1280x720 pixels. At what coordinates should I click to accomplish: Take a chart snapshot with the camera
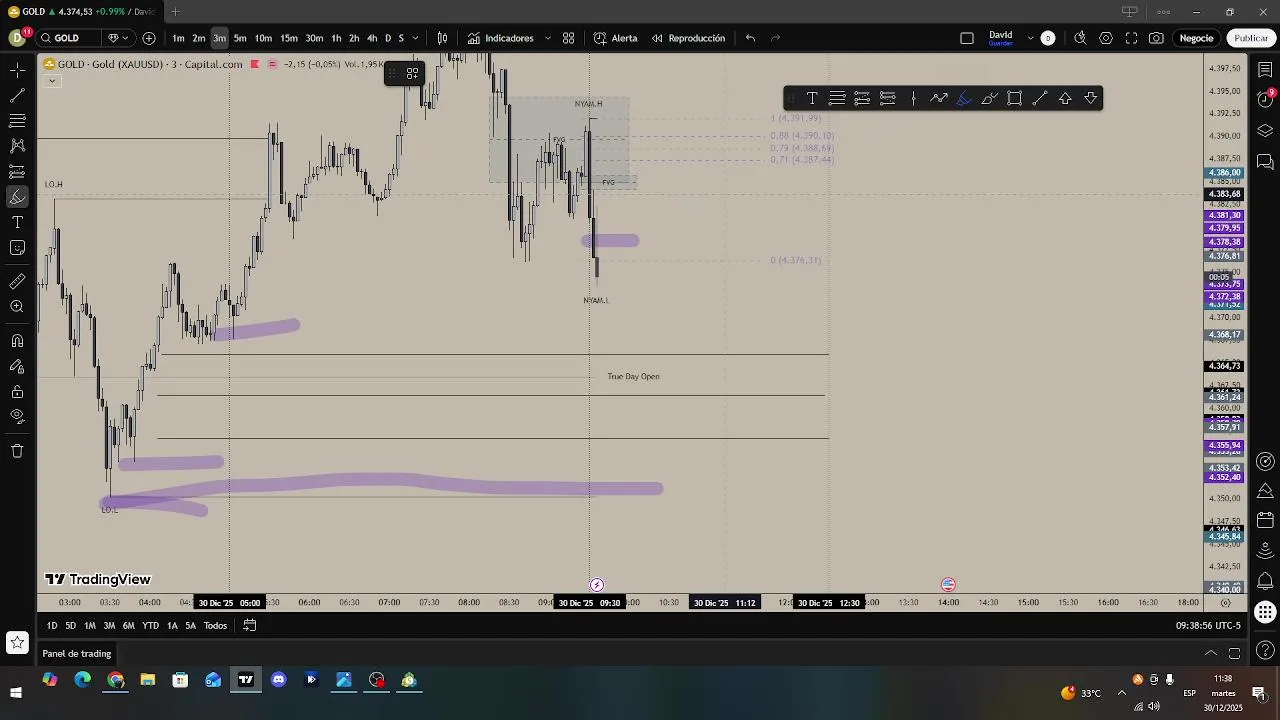pos(1156,38)
